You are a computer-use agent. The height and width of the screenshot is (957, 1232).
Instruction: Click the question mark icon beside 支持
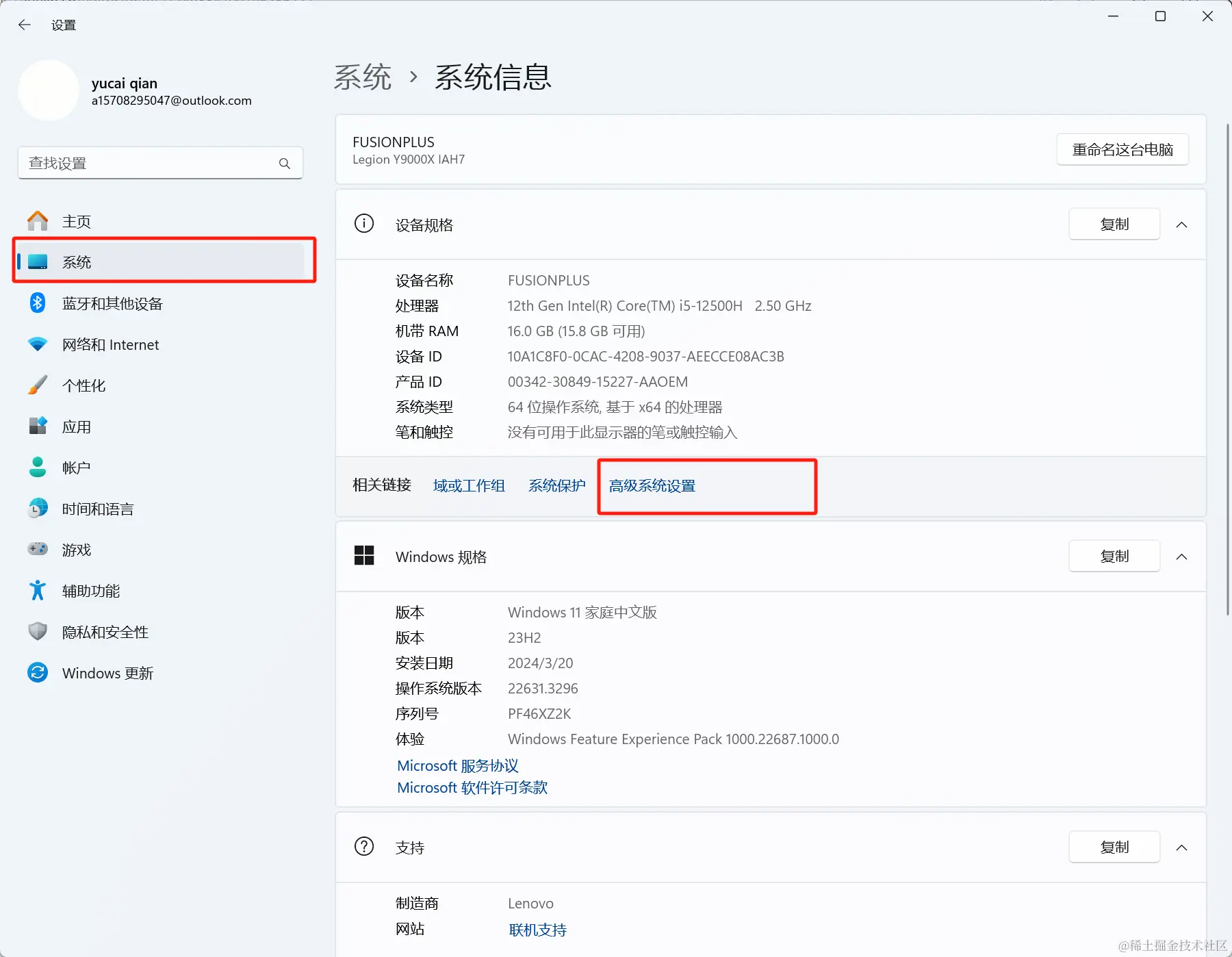364,847
